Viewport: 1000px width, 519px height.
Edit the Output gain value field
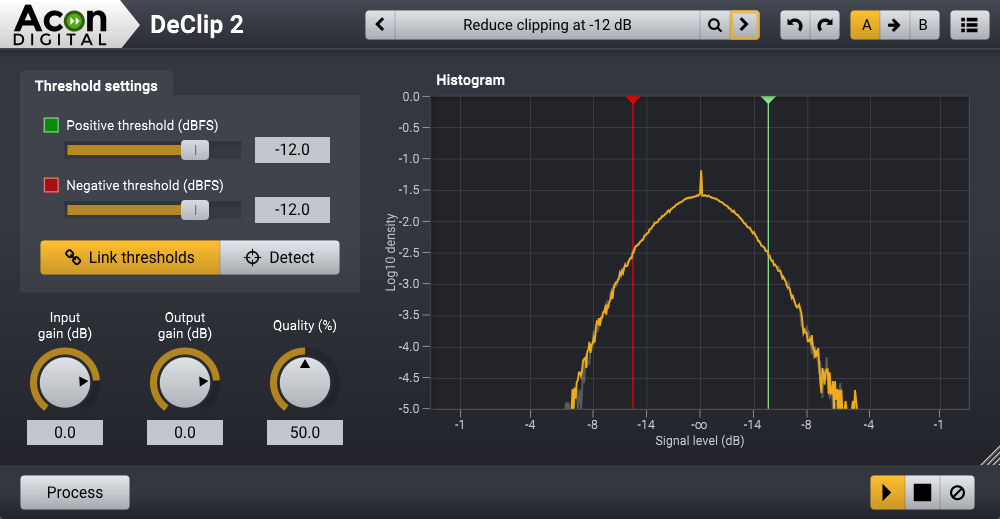tap(184, 432)
